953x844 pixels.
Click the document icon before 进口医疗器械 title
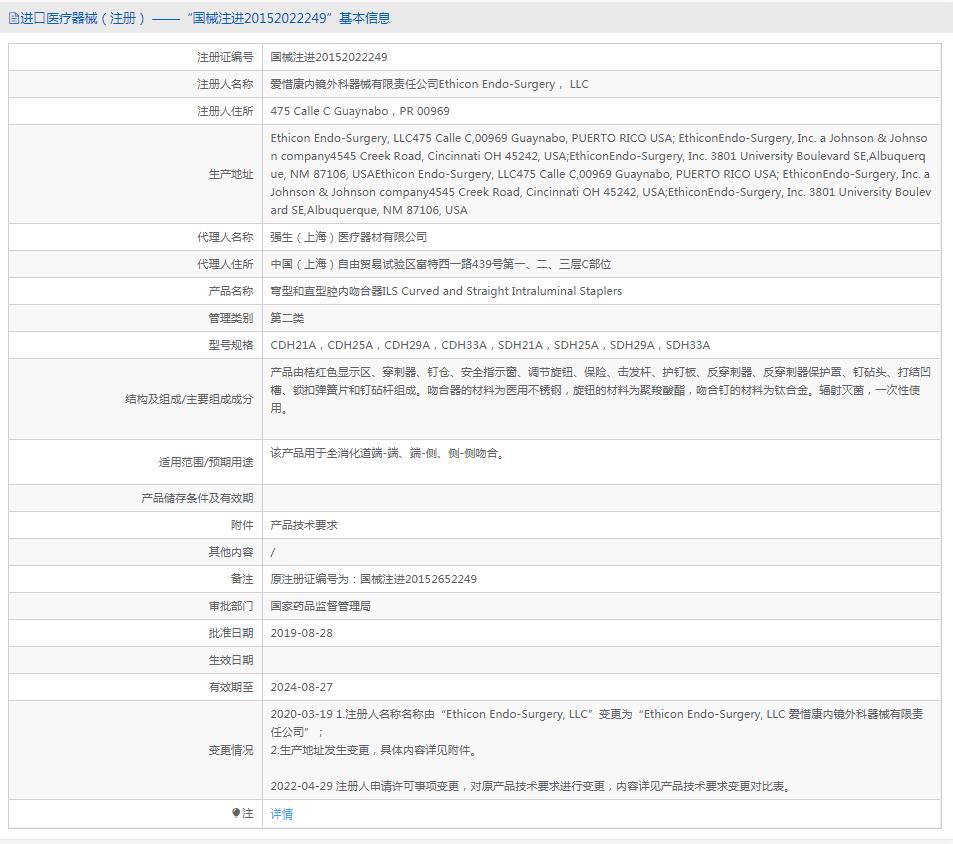click(13, 19)
